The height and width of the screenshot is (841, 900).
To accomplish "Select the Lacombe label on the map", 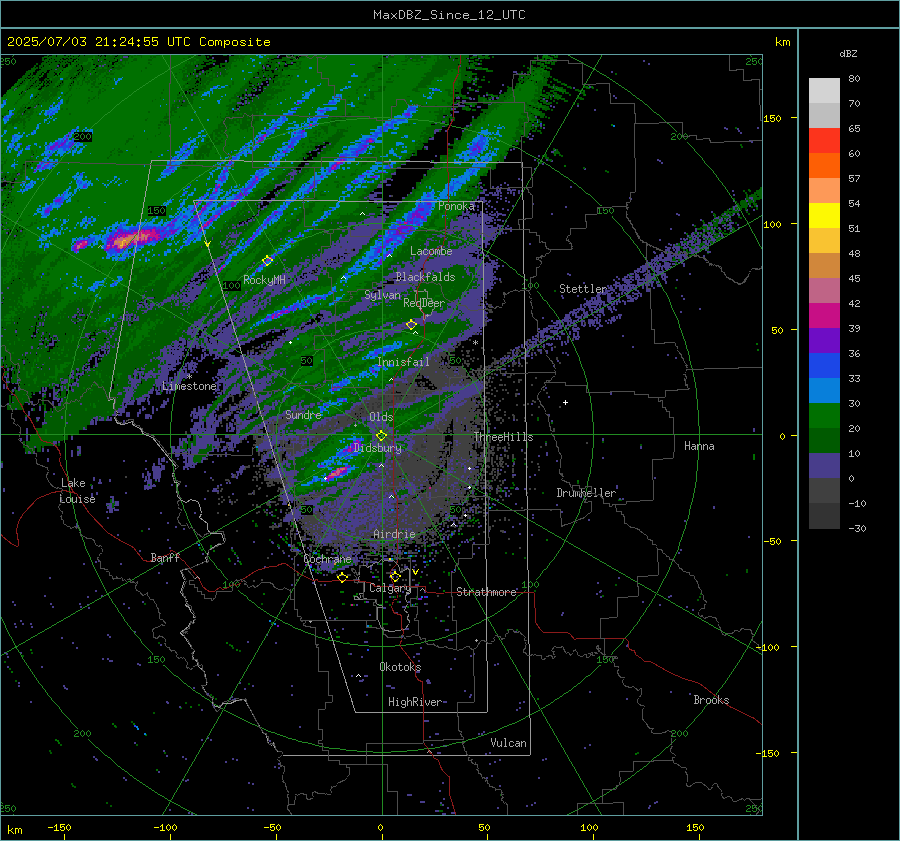I will (431, 251).
